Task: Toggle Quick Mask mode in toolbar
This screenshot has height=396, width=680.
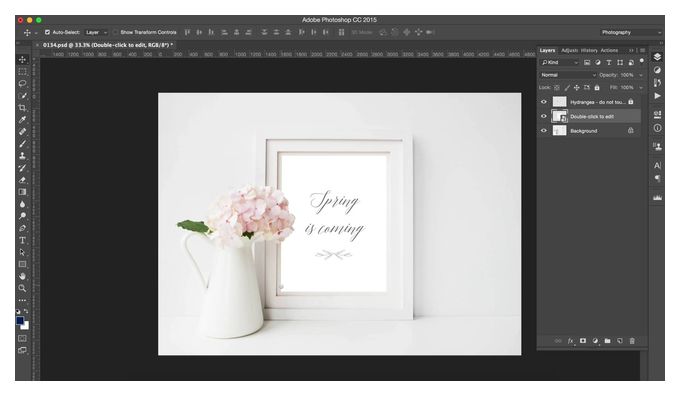Action: coord(23,338)
